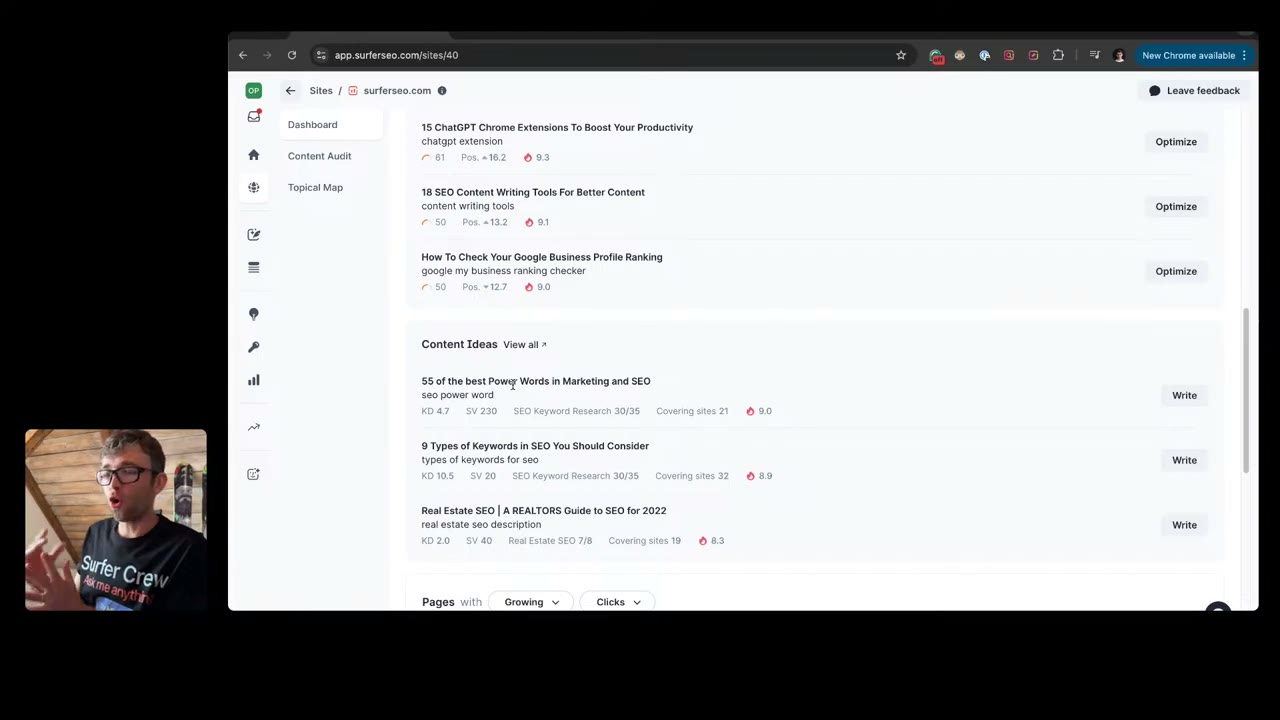
Task: Open the '15 ChatGPT Chrome Extensions' article title
Action: pyautogui.click(x=557, y=128)
